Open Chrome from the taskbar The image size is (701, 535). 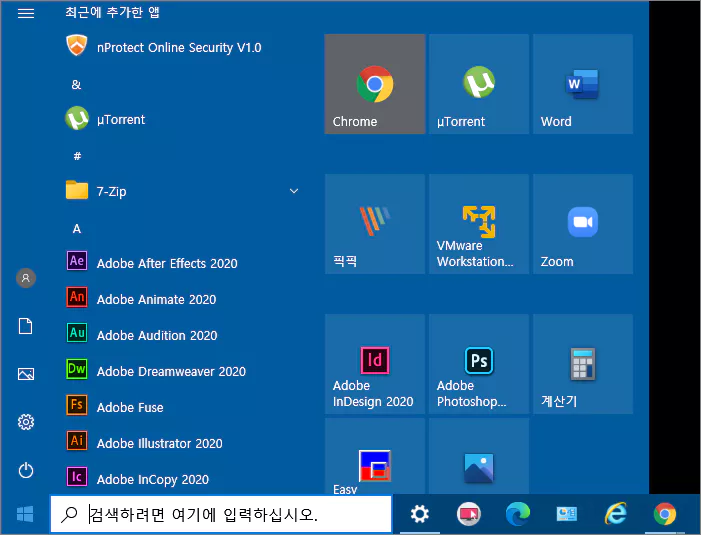pyautogui.click(x=665, y=514)
